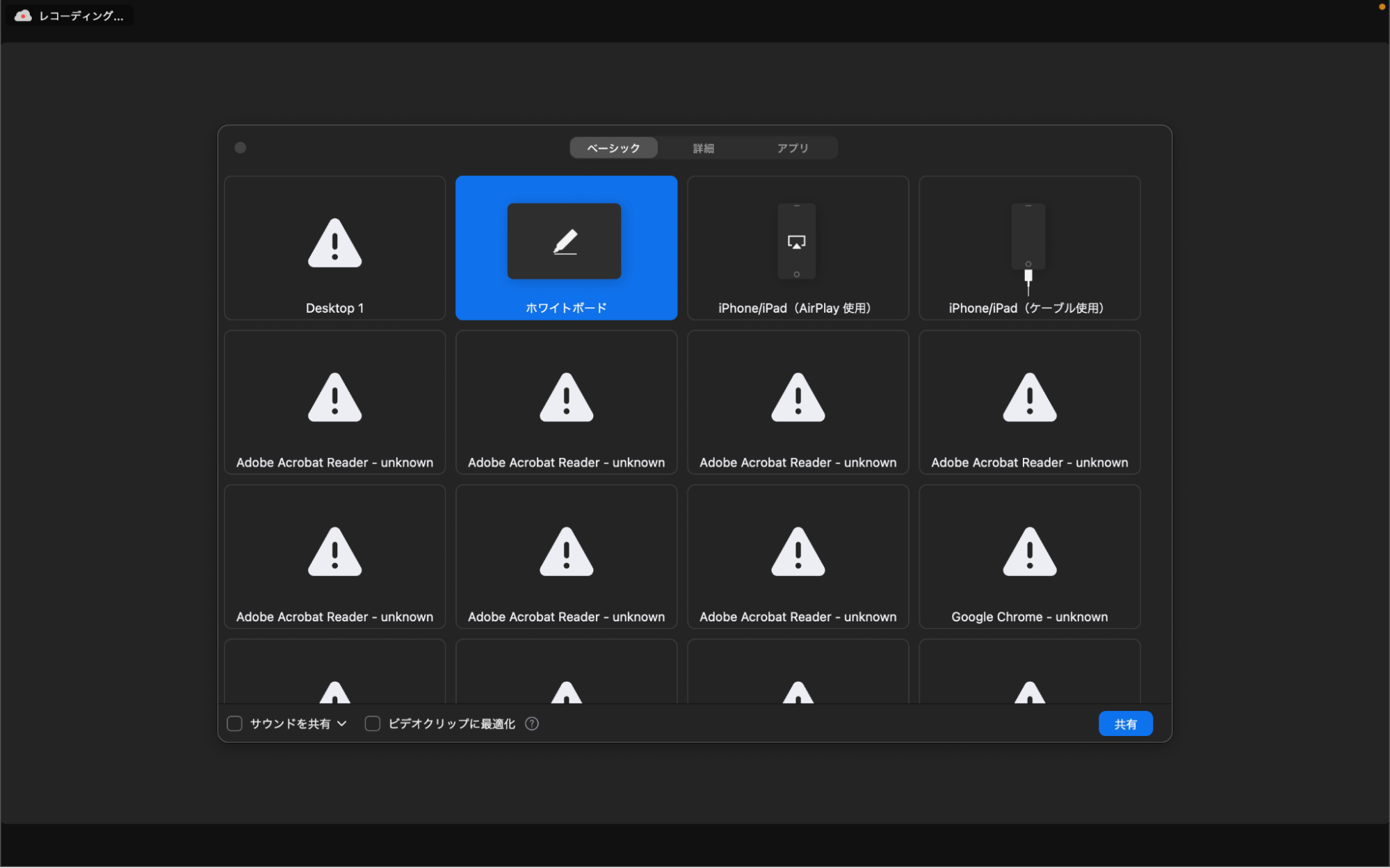The height and width of the screenshot is (868, 1390).
Task: Open the 詳細 tab
Action: [703, 148]
